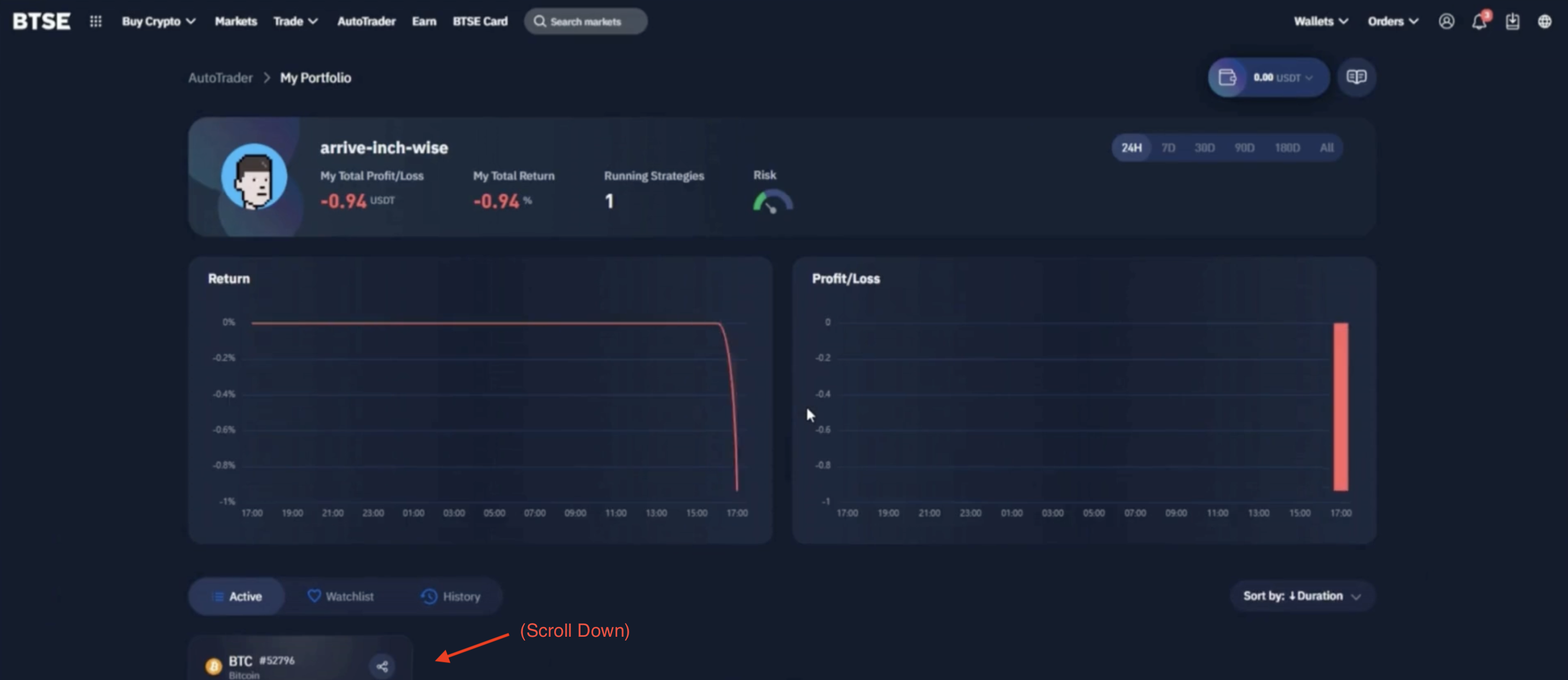Screen dimensions: 1568x680
Task: Click the Search markets field
Action: click(585, 21)
